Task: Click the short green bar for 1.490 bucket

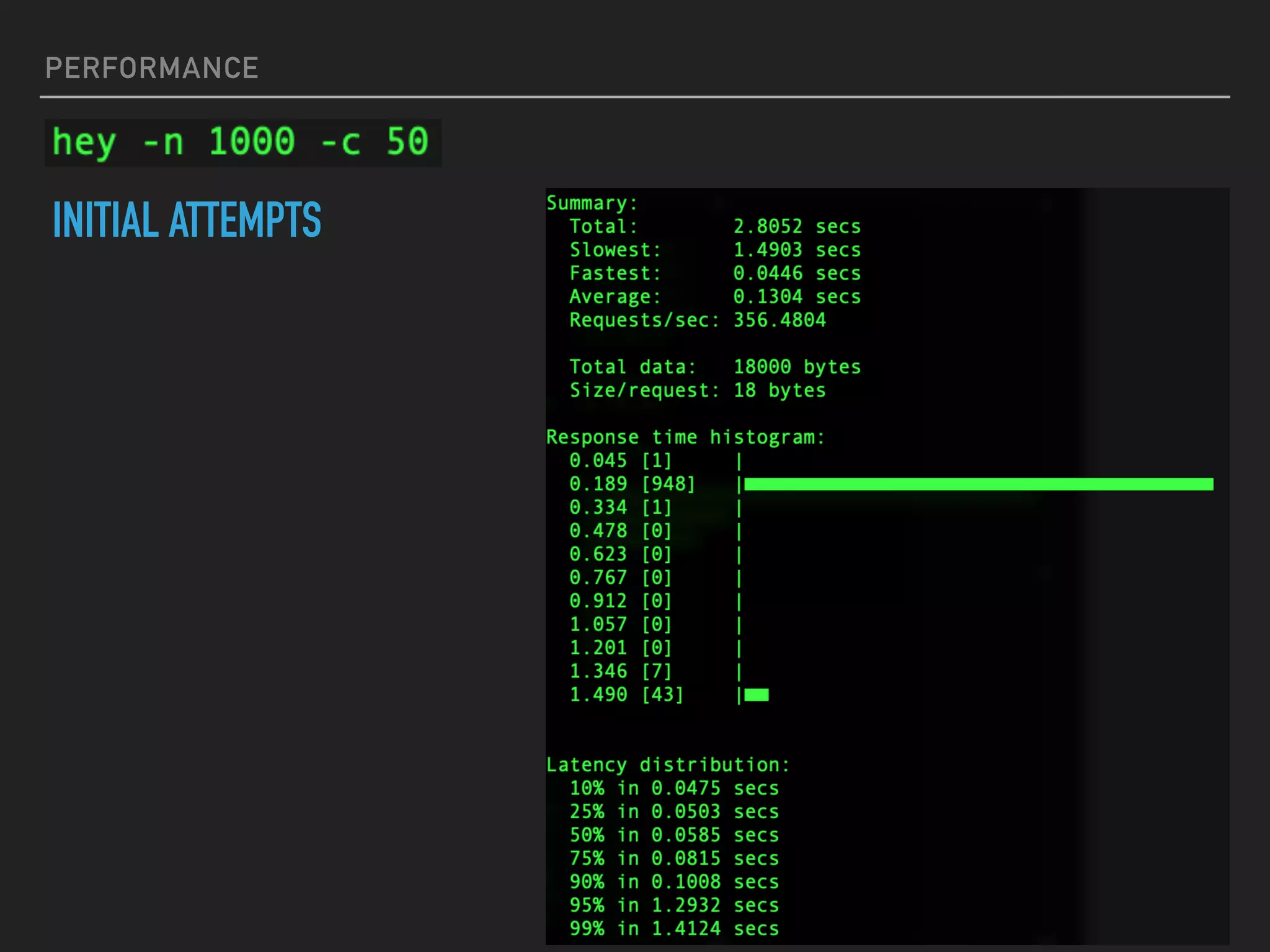Action: (757, 695)
